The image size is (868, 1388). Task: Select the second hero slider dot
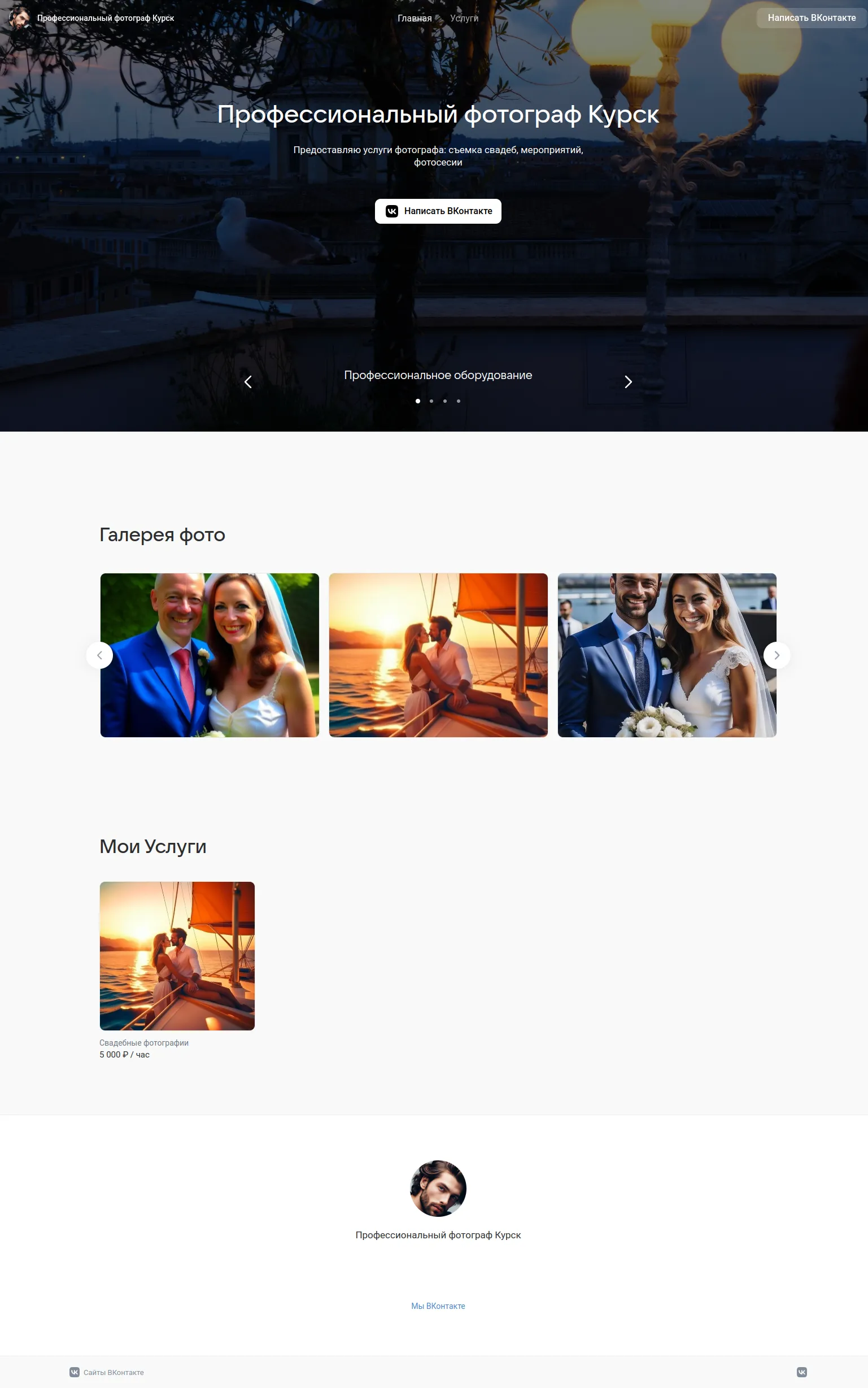click(431, 401)
